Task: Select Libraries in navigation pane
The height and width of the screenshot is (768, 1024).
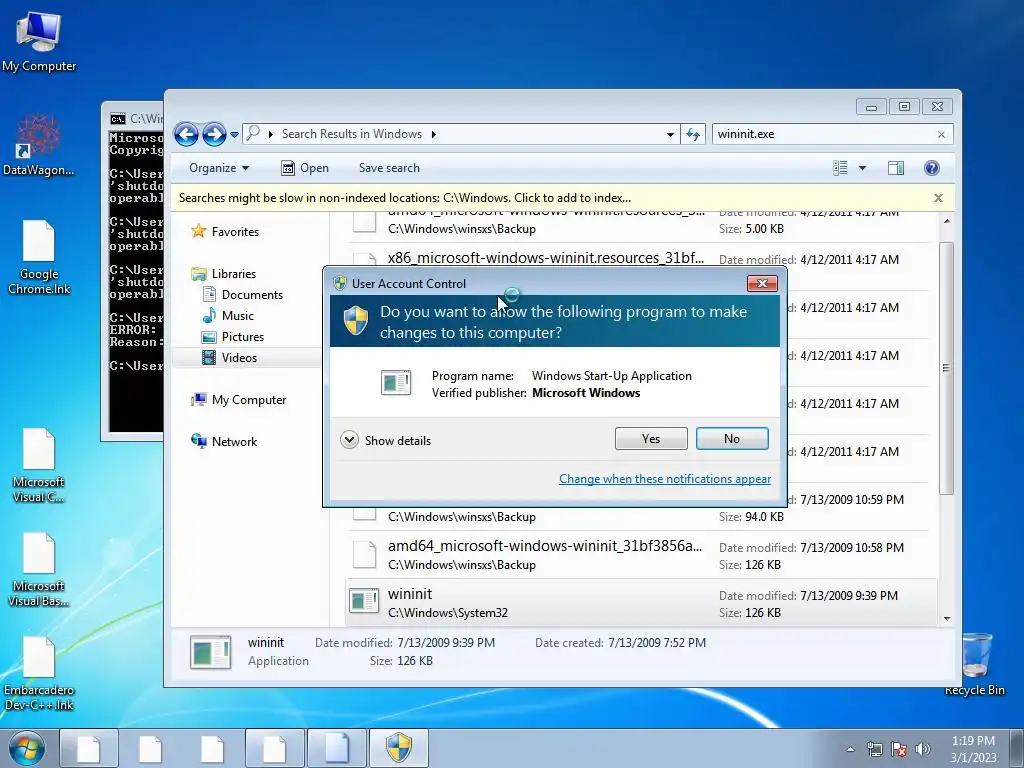Action: pyautogui.click(x=224, y=274)
